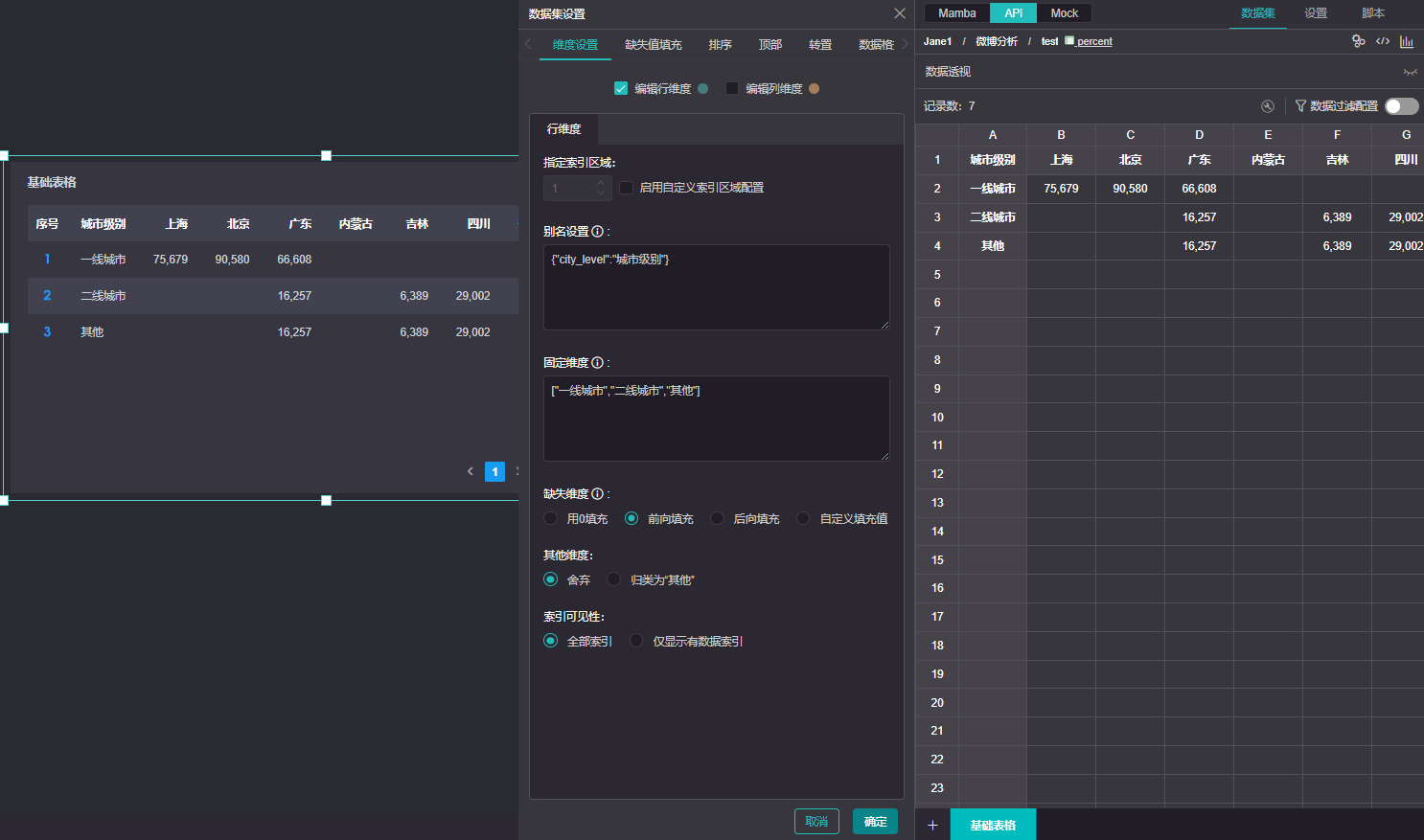
Task: Select the API data source tab
Action: [x=1014, y=13]
